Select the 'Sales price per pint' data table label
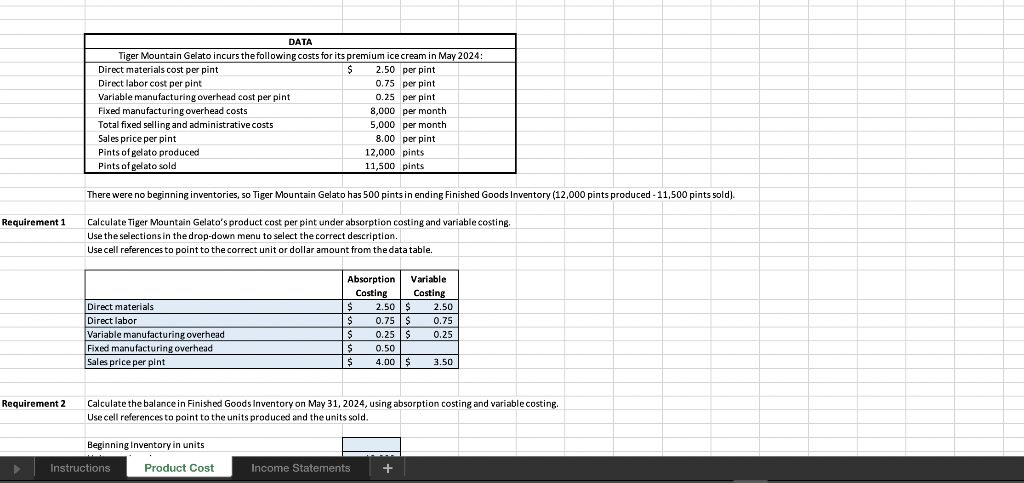Screen dimensions: 1024x483 click(137, 138)
